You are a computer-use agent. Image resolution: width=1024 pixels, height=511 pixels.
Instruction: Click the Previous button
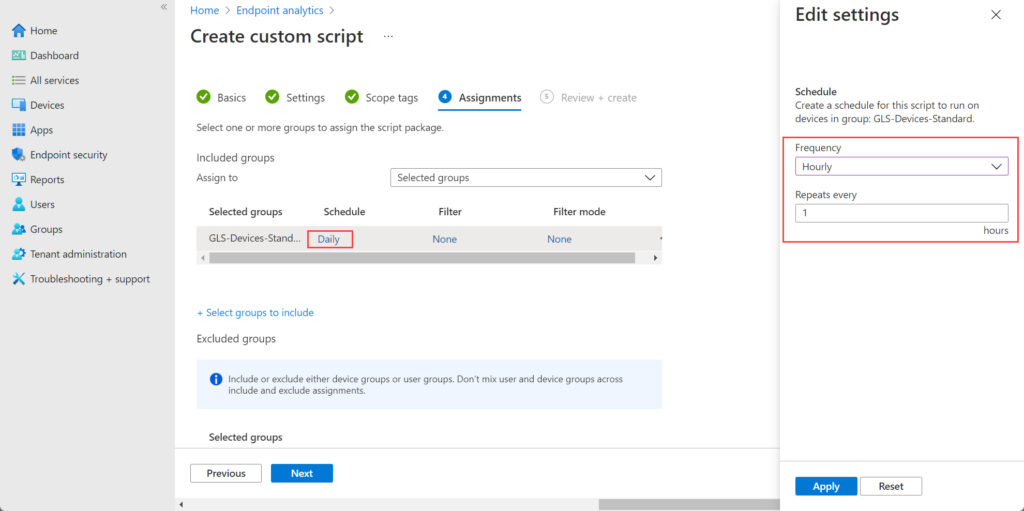coord(226,473)
